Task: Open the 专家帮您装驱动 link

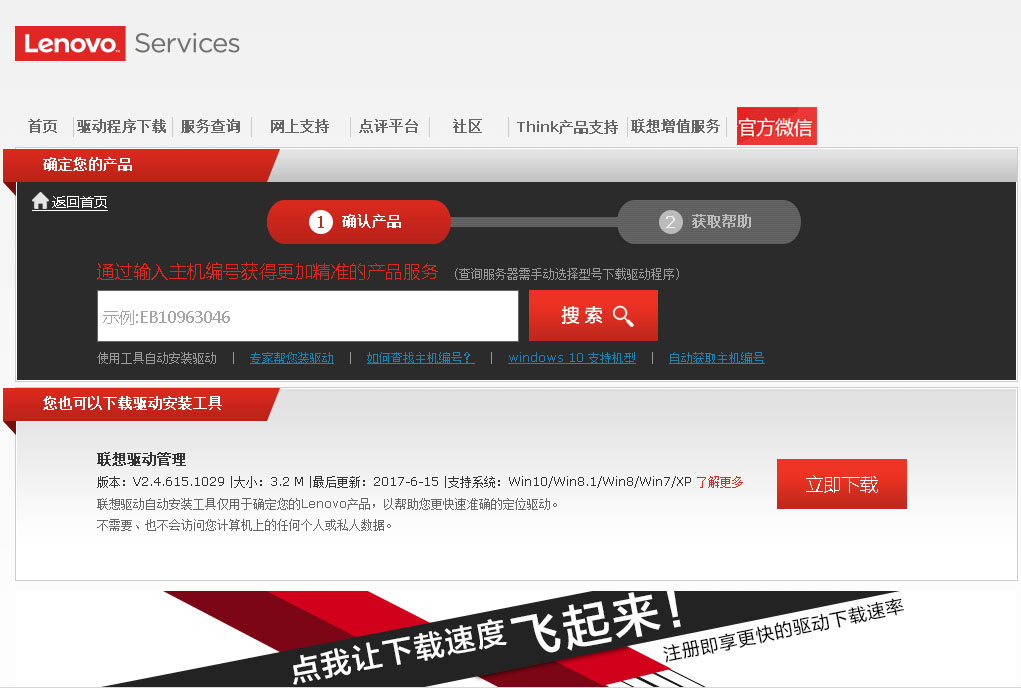Action: pos(291,358)
